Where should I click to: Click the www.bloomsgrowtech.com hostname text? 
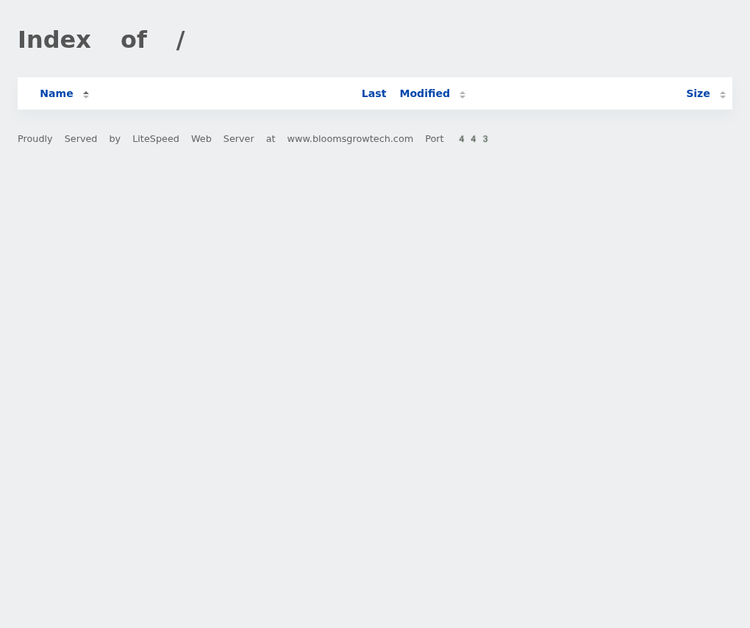[x=350, y=139]
